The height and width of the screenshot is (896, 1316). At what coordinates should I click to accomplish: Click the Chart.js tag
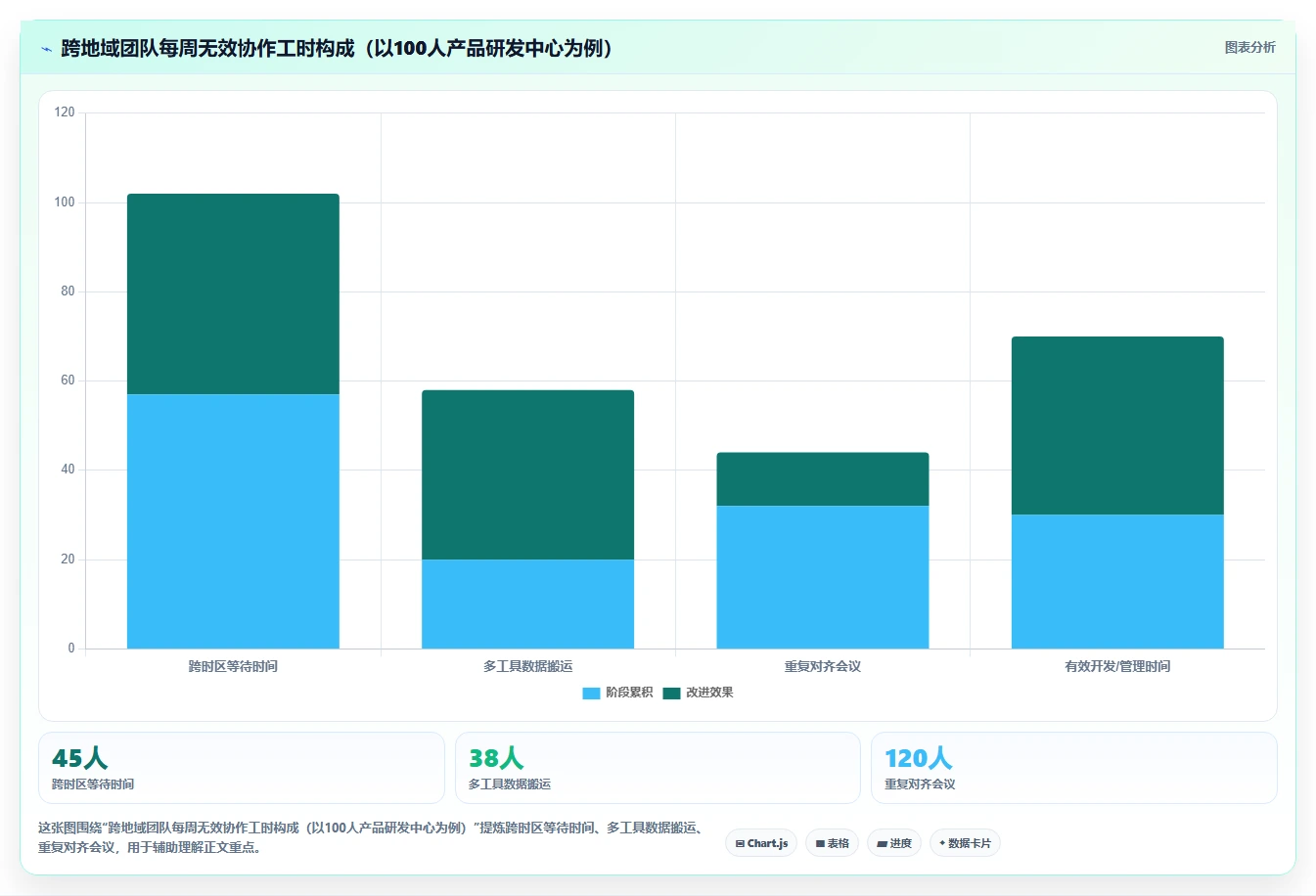click(x=761, y=843)
